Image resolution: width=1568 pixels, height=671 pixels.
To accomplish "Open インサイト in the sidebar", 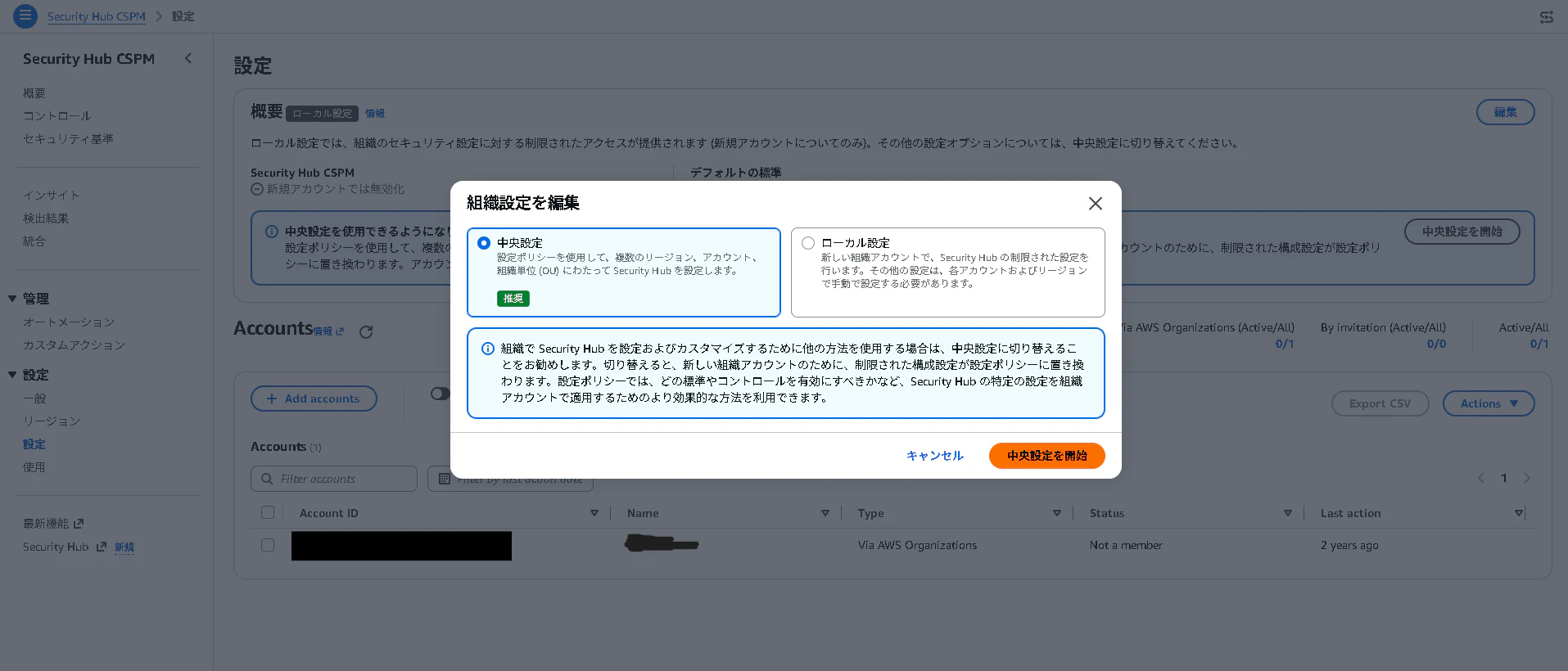I will coord(52,196).
